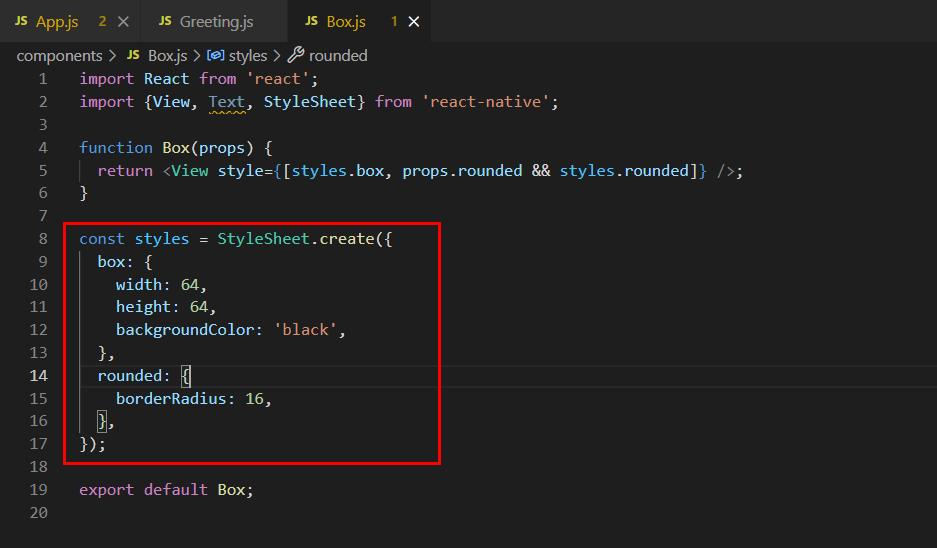Image resolution: width=937 pixels, height=548 pixels.
Task: Click line number 8 in the gutter
Action: pyautogui.click(x=43, y=239)
